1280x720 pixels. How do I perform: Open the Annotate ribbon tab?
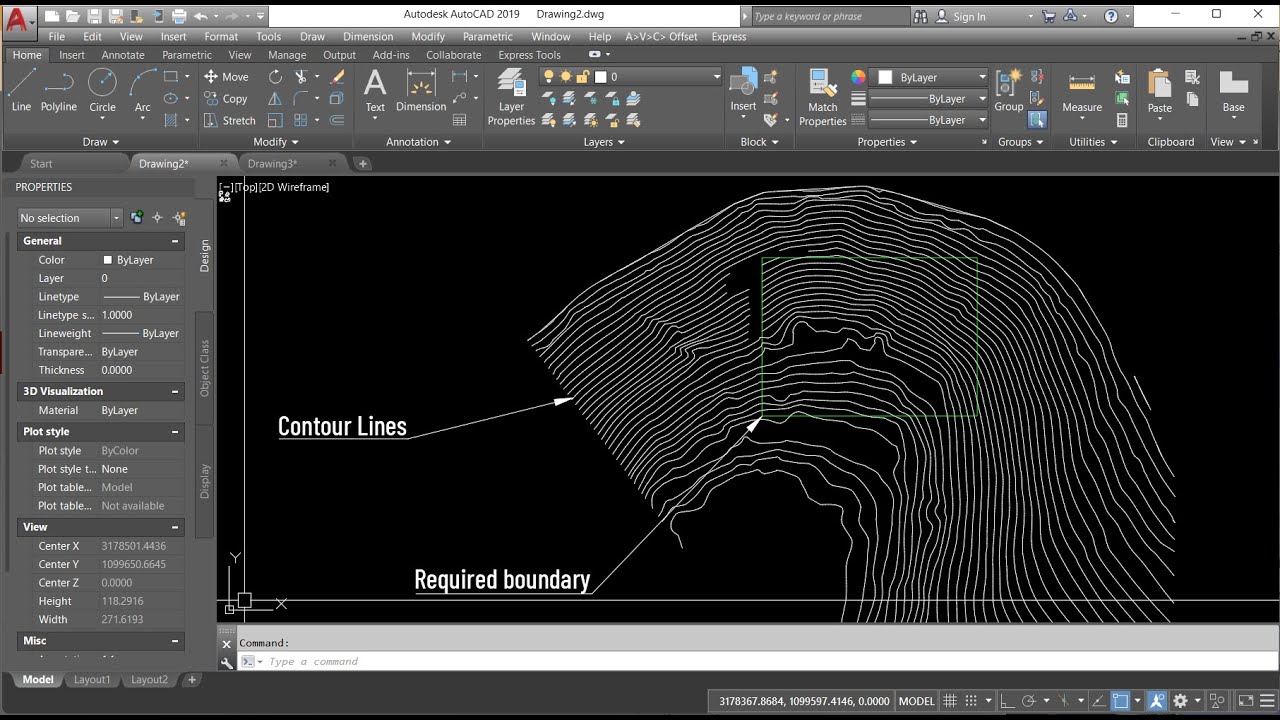pos(123,55)
